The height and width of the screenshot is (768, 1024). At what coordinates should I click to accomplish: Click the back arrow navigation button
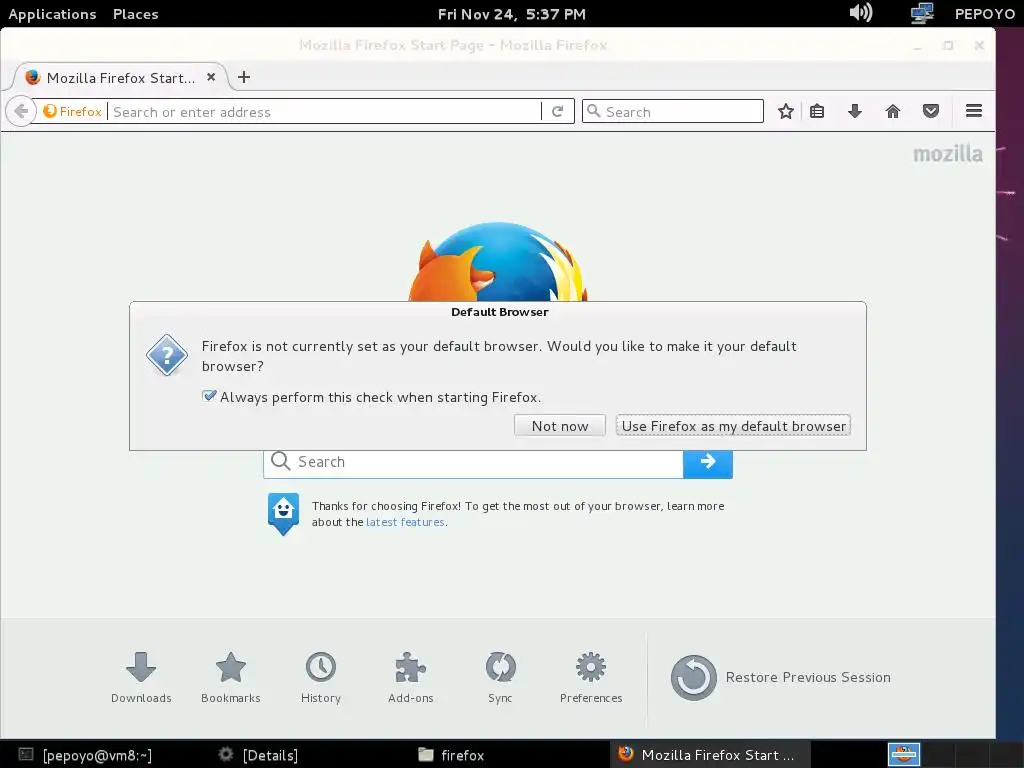21,111
